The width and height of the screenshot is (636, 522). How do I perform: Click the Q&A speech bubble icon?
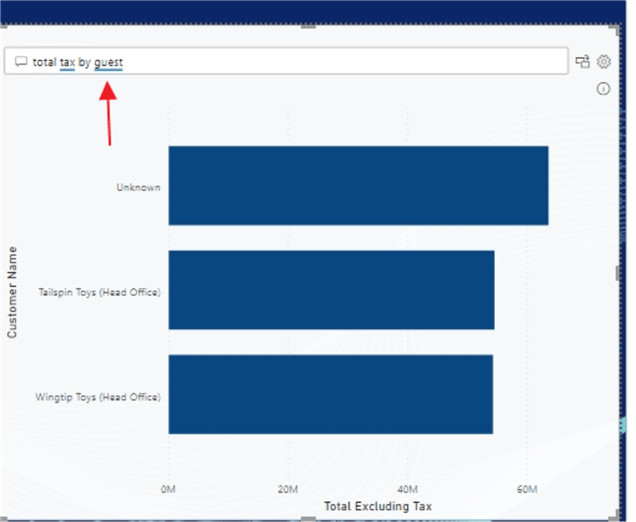(21, 62)
